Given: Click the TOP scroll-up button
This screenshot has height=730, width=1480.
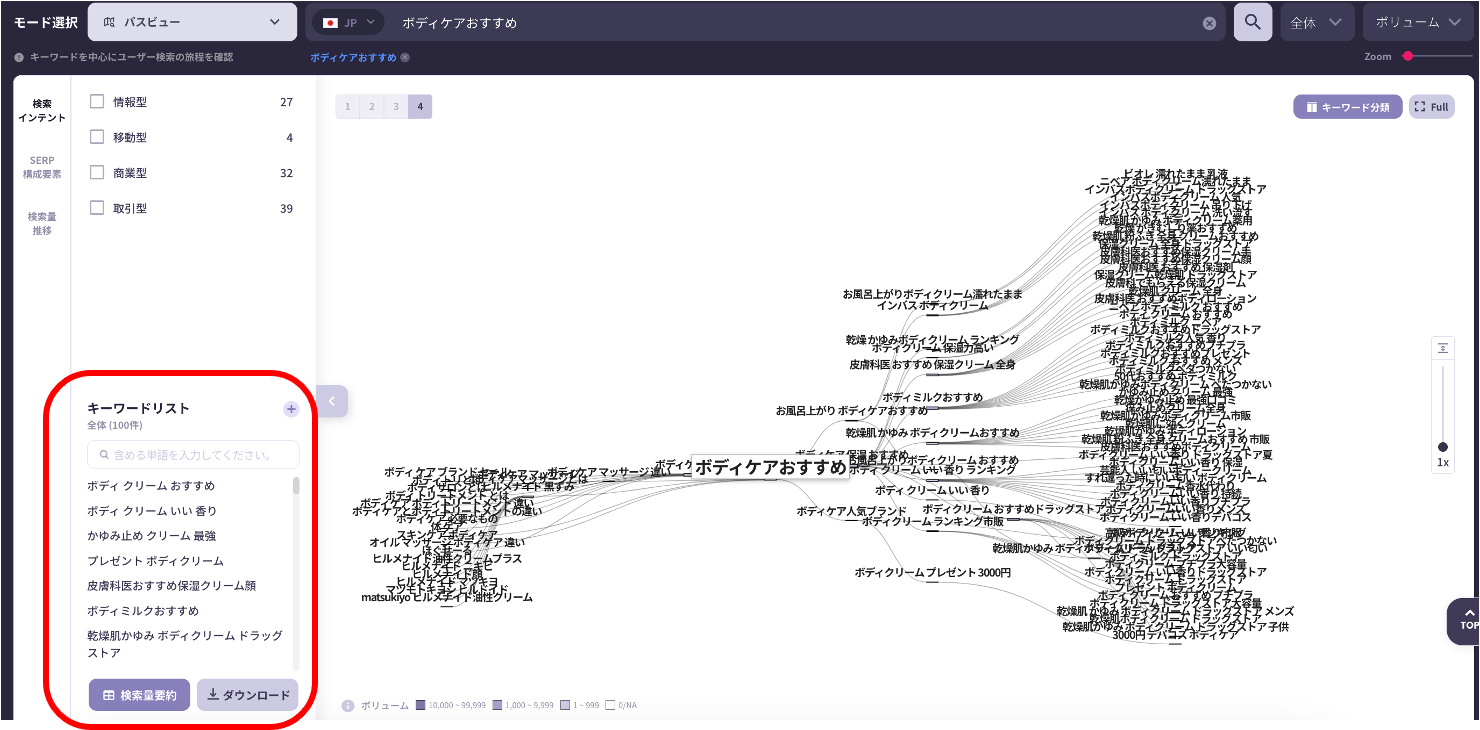Looking at the screenshot, I should [x=1467, y=619].
